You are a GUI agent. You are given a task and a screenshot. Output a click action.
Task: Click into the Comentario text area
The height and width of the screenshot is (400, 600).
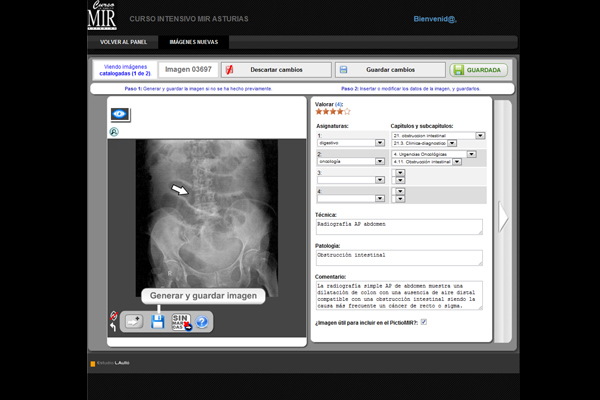399,296
